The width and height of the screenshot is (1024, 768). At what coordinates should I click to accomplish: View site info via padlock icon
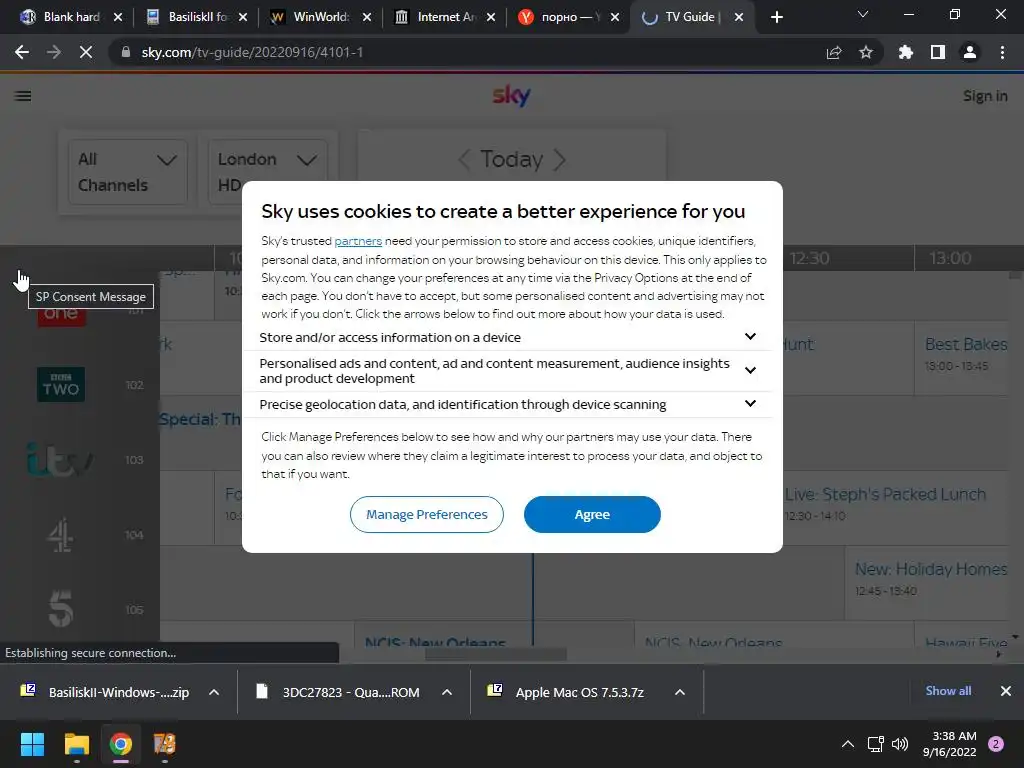125,52
